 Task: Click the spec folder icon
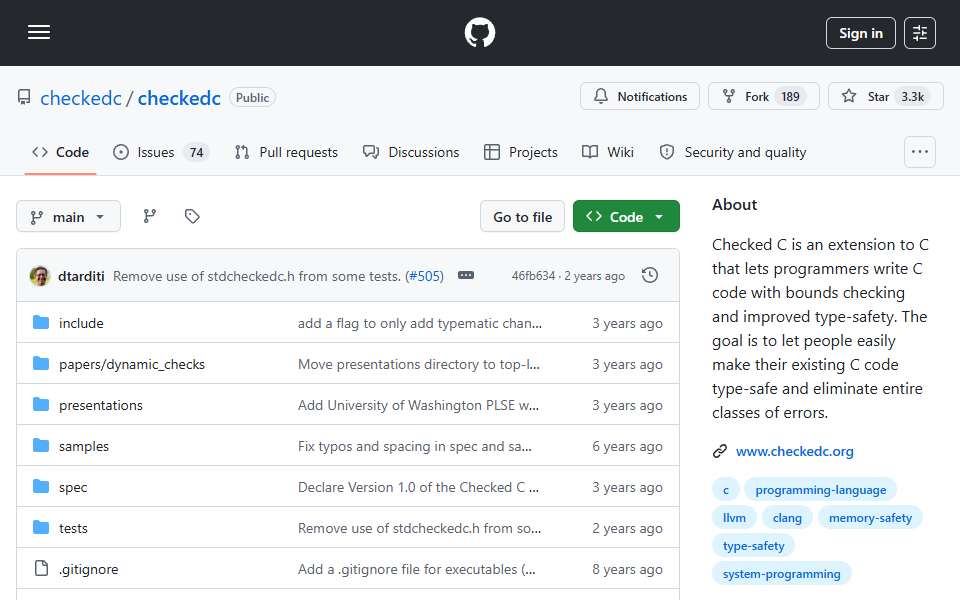click(x=41, y=487)
